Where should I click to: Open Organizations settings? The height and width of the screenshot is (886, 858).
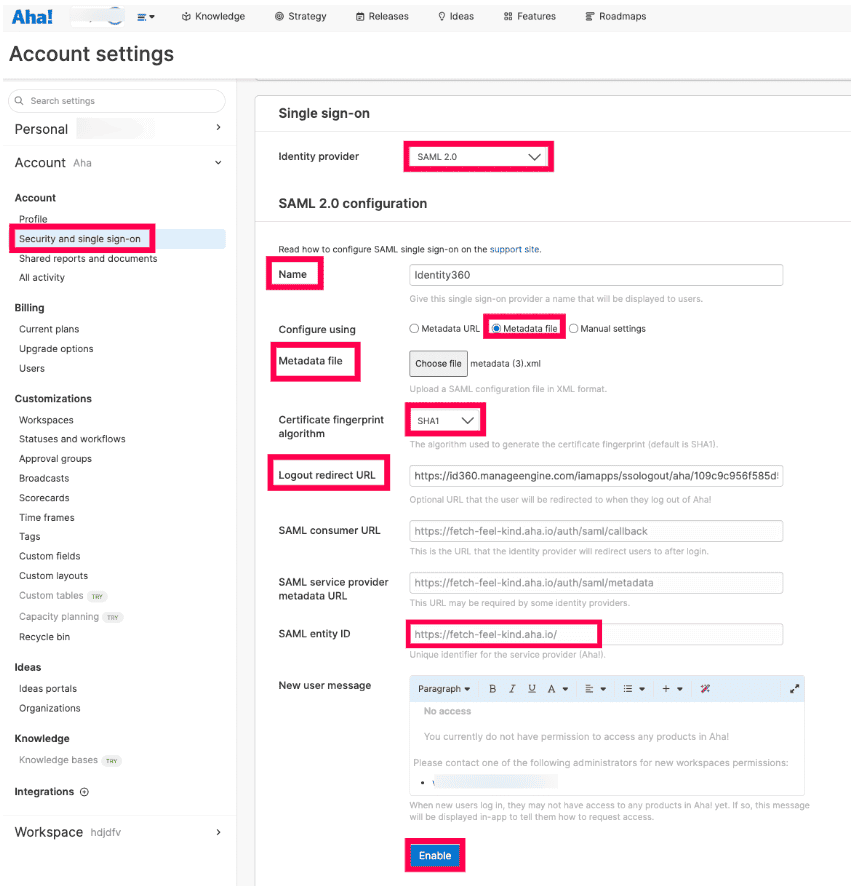tap(50, 708)
